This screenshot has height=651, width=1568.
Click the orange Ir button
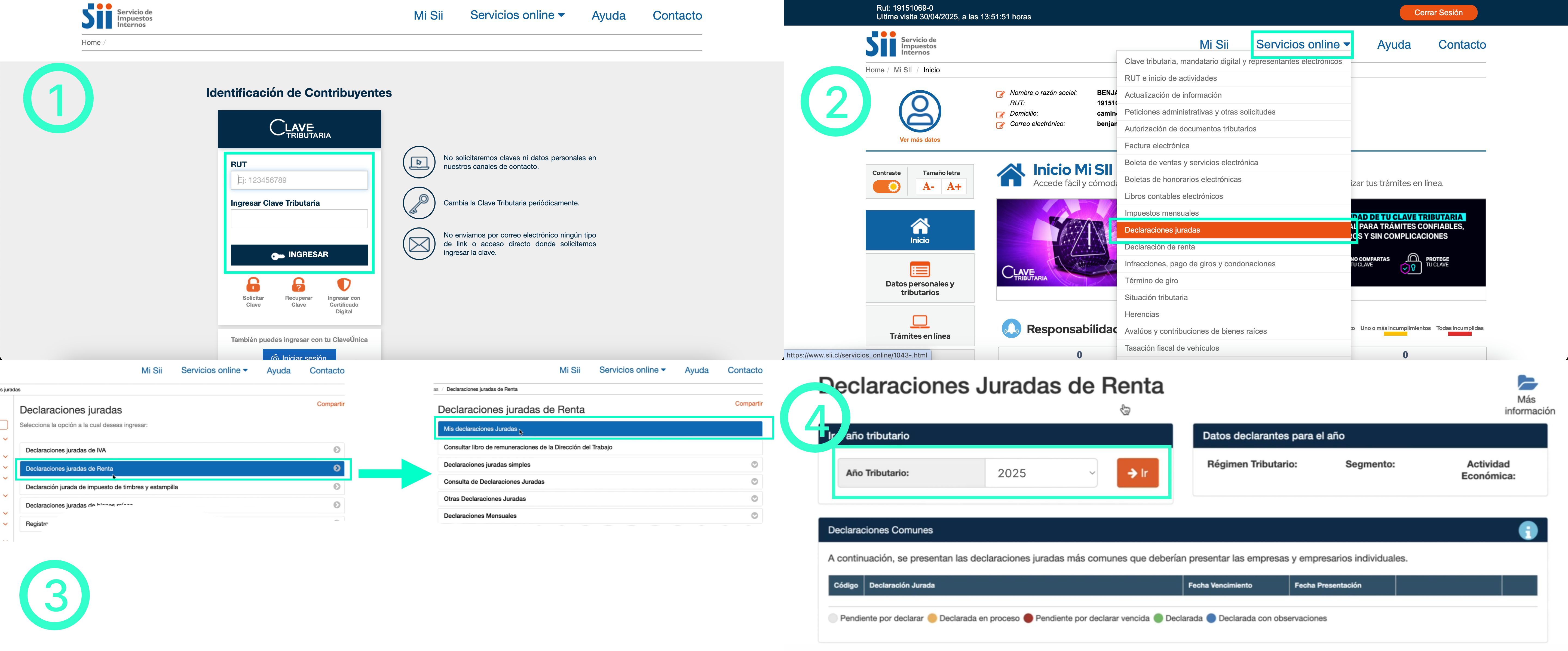[x=1137, y=473]
